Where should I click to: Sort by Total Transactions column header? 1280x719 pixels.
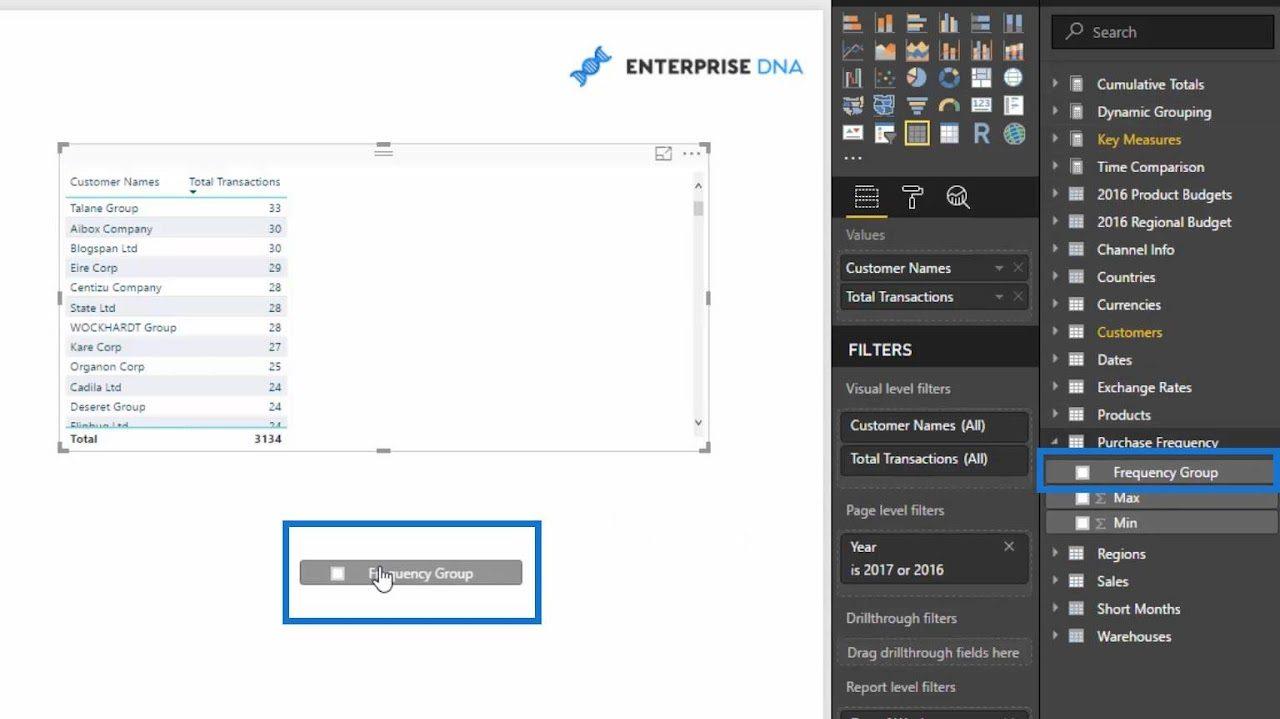(x=234, y=182)
